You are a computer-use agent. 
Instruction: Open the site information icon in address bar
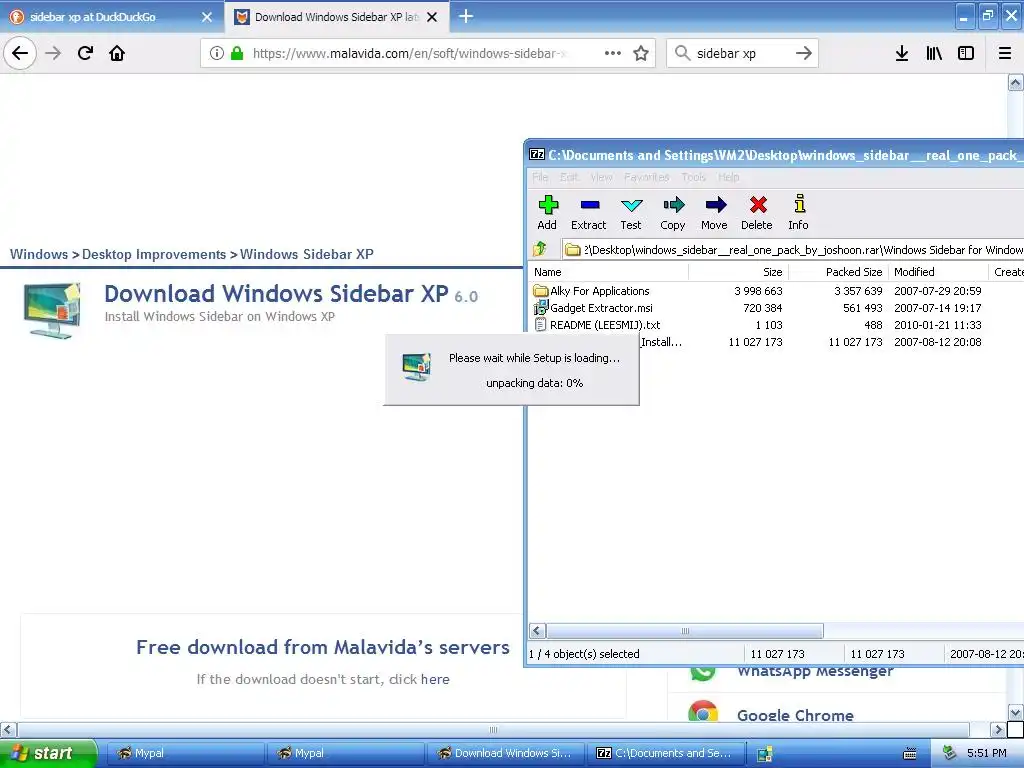(x=217, y=53)
